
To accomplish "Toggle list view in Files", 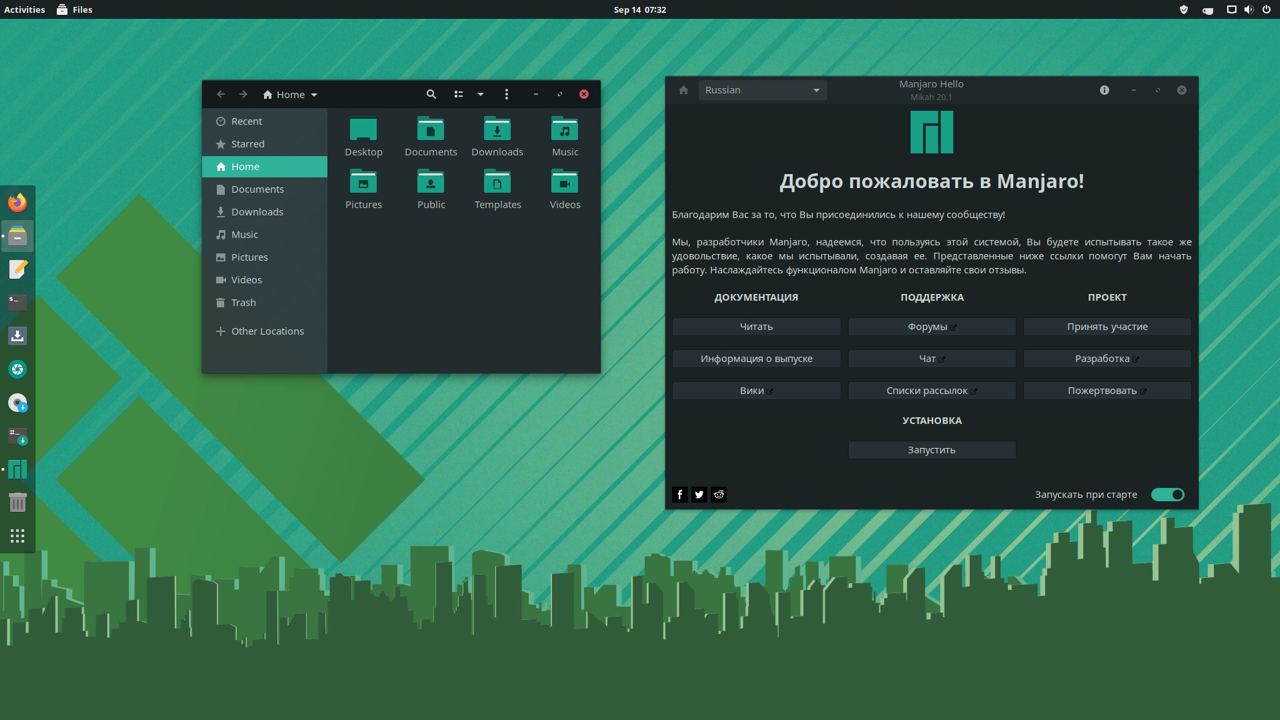I will [x=458, y=94].
